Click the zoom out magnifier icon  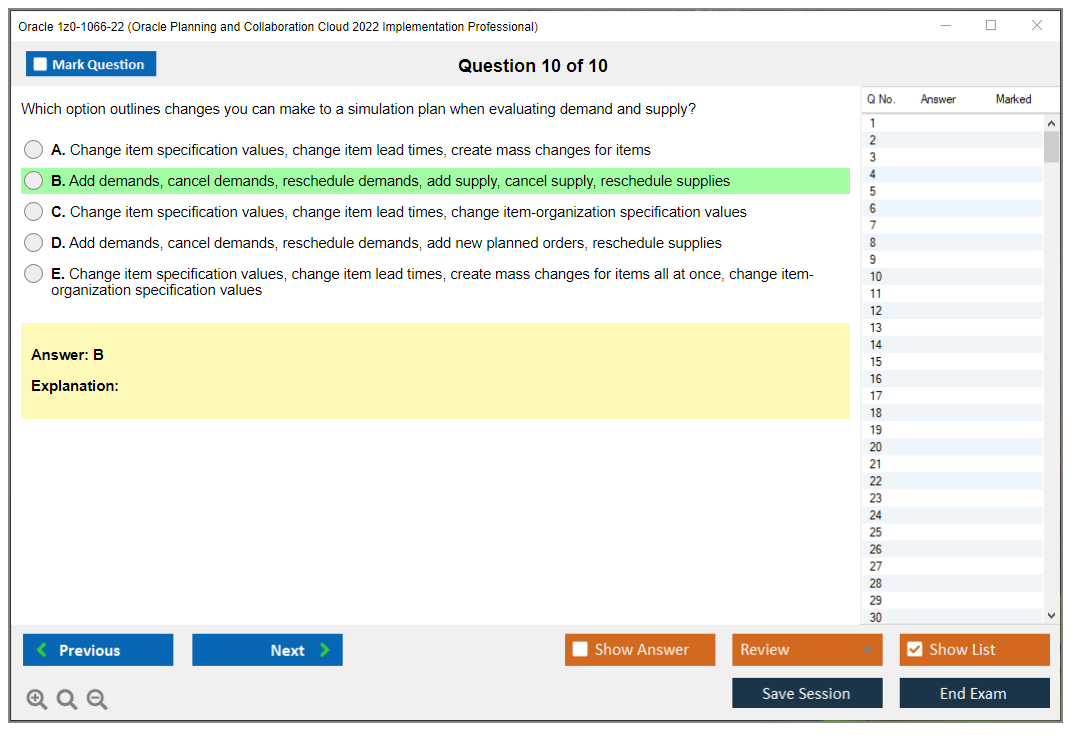pos(97,700)
